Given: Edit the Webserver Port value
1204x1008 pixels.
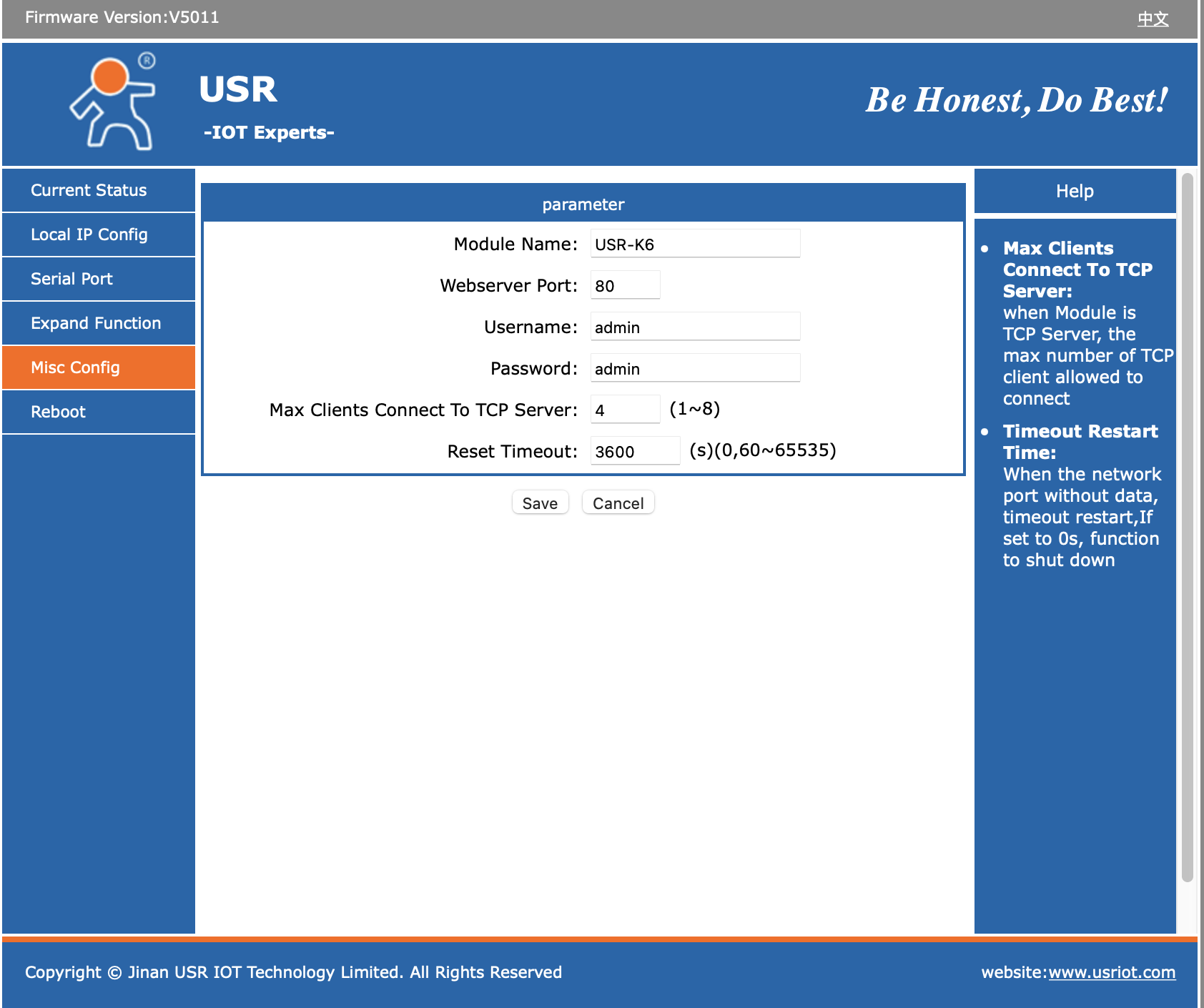Looking at the screenshot, I should [x=624, y=285].
